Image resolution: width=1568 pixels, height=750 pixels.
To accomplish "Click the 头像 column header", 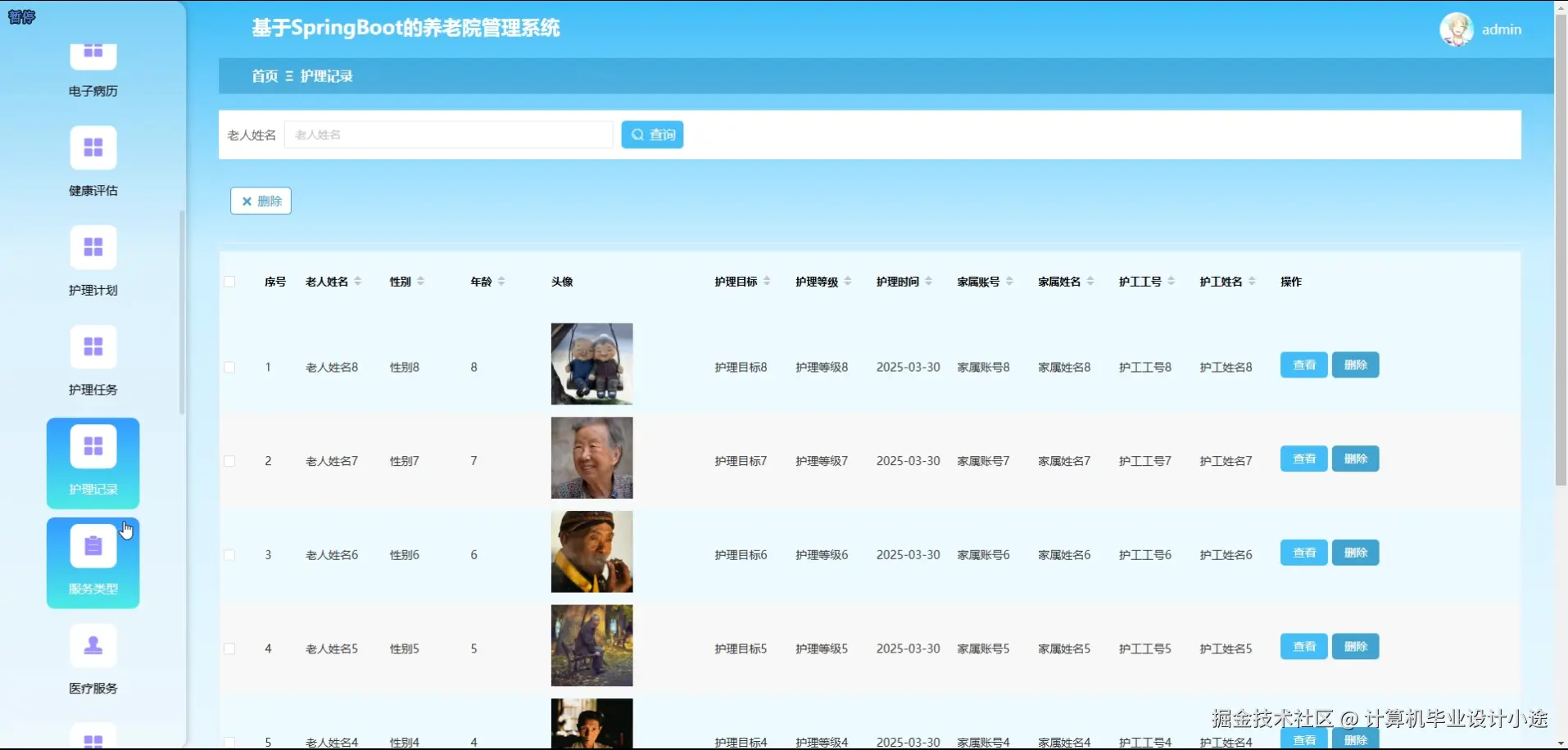I will [x=562, y=282].
